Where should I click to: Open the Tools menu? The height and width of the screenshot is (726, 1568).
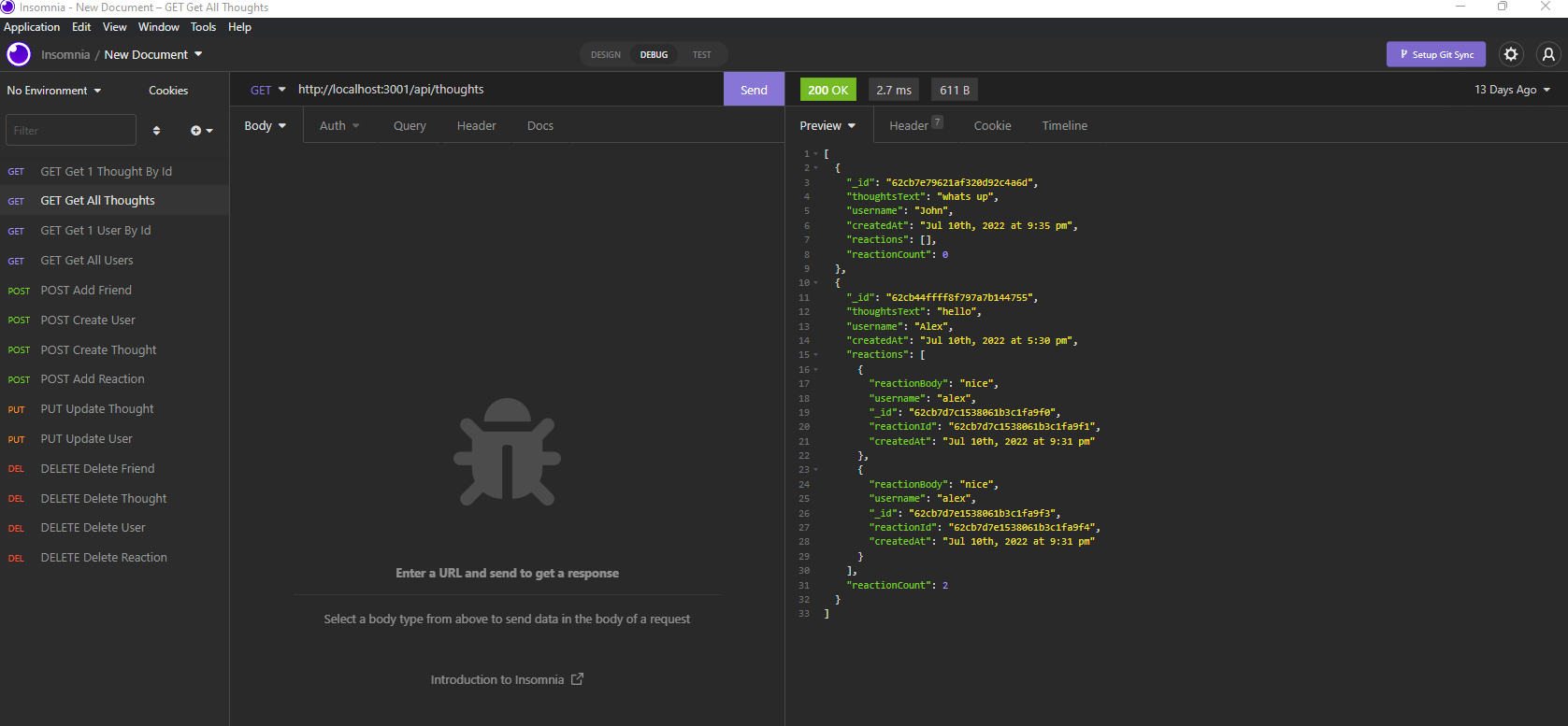(x=203, y=27)
